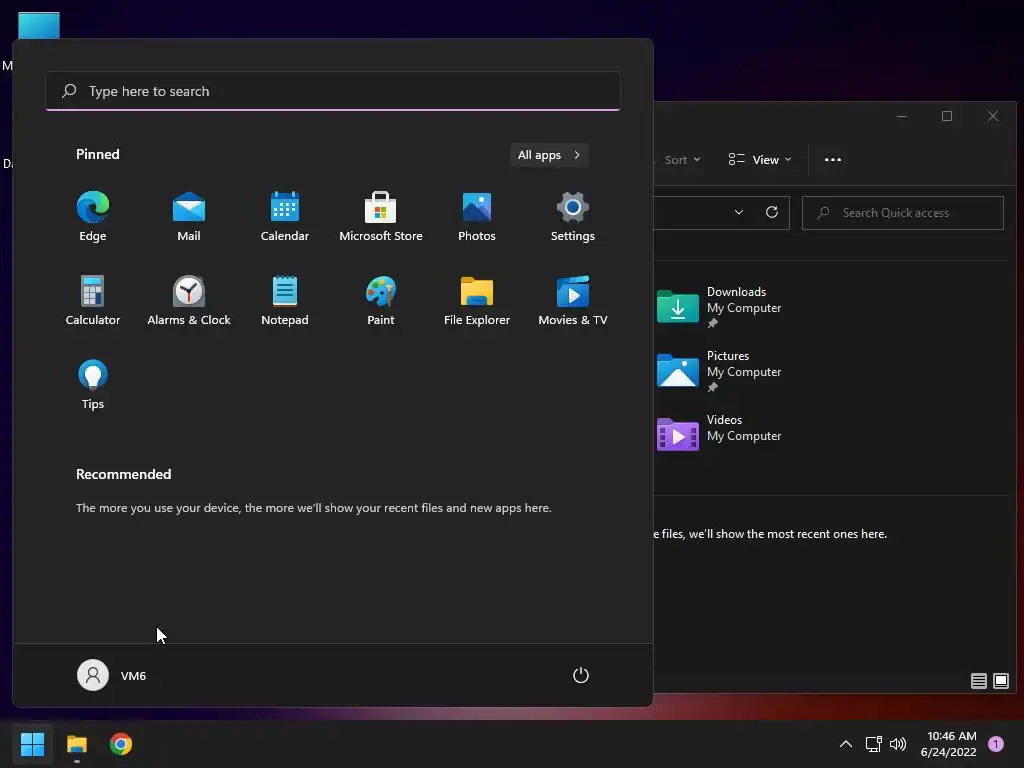
Task: Open the Sort dropdown in File Explorer
Action: (x=682, y=160)
